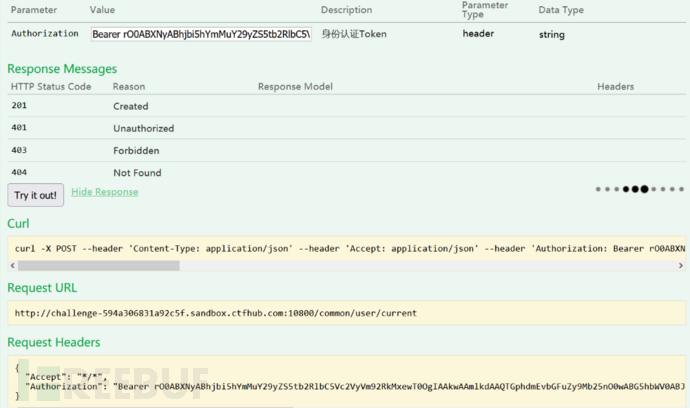This screenshot has width=690, height=408.
Task: Click the Curl horizontal scrollbar thumb
Action: (98, 266)
